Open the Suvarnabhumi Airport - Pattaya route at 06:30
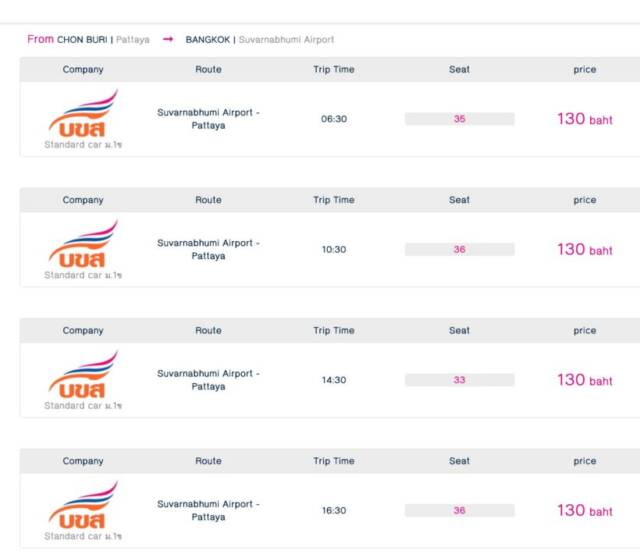Screen dimensions: 640x558 [x=208, y=119]
